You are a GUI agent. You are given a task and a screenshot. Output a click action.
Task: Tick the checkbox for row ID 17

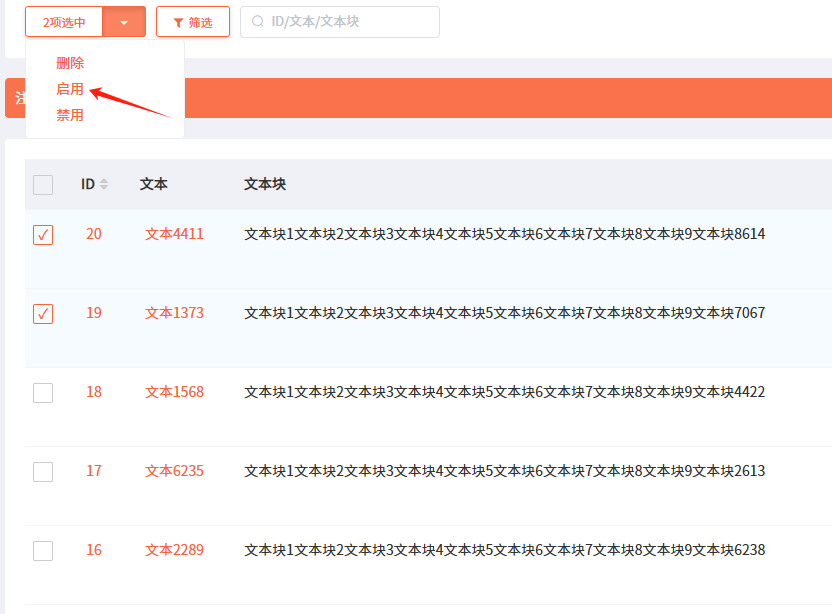pos(43,472)
